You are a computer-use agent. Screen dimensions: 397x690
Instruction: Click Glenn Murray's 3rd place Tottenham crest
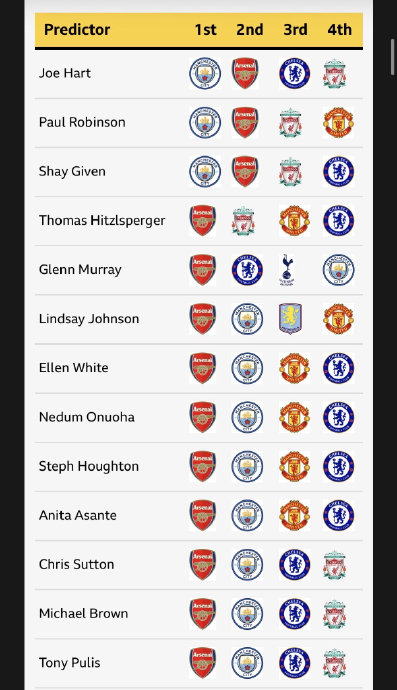tap(287, 270)
